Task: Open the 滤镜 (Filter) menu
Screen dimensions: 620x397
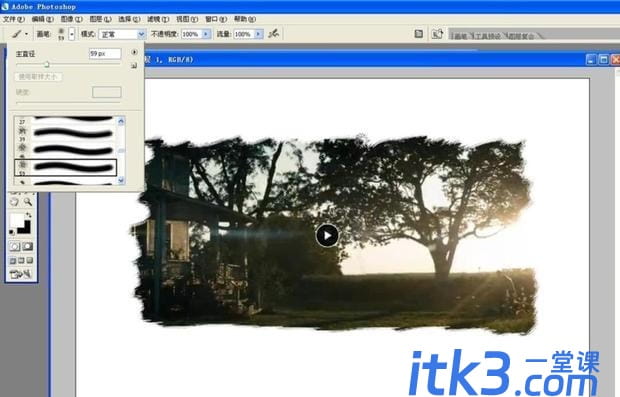Action: (158, 19)
